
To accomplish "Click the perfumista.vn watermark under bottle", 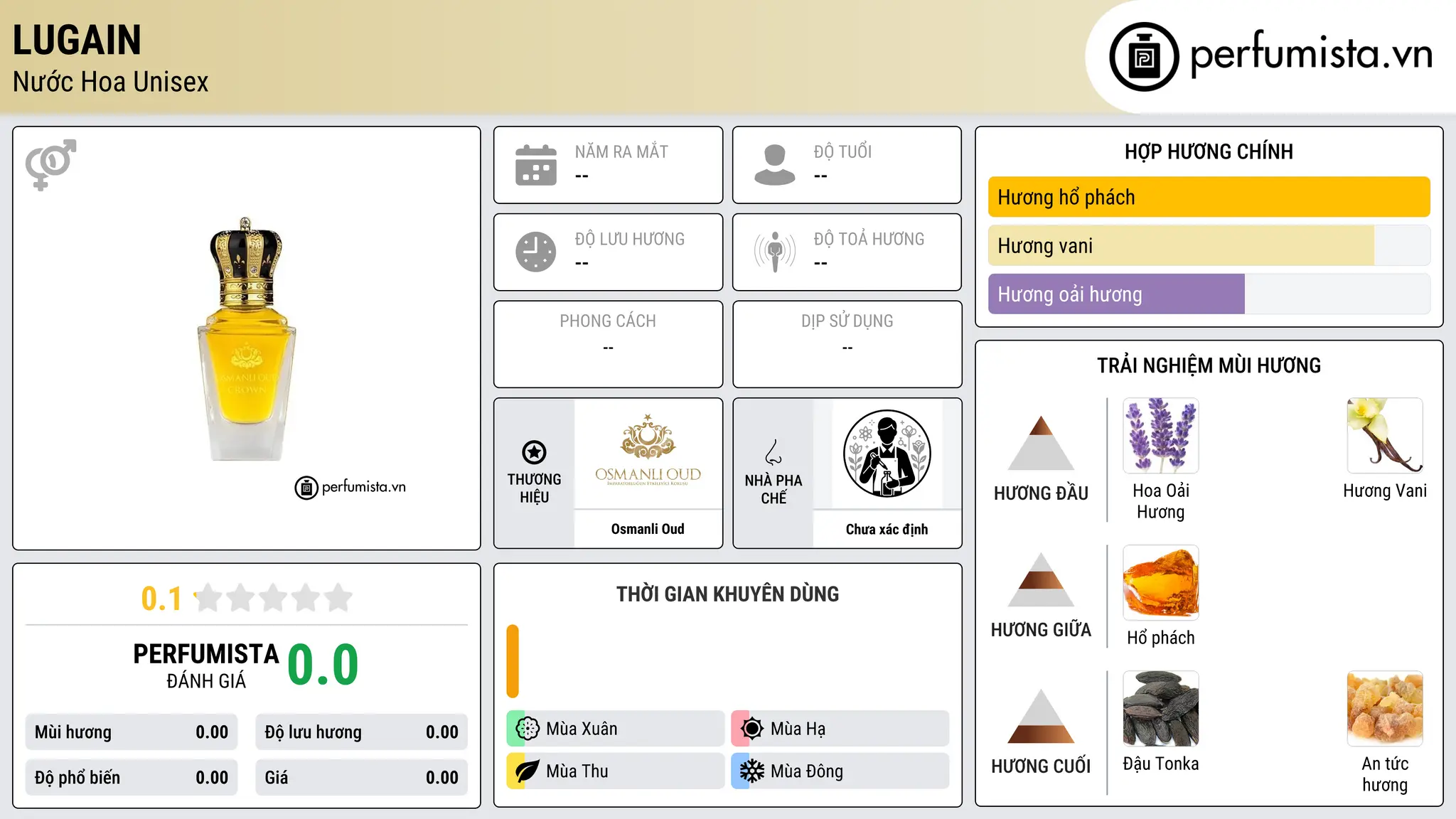I will point(350,487).
